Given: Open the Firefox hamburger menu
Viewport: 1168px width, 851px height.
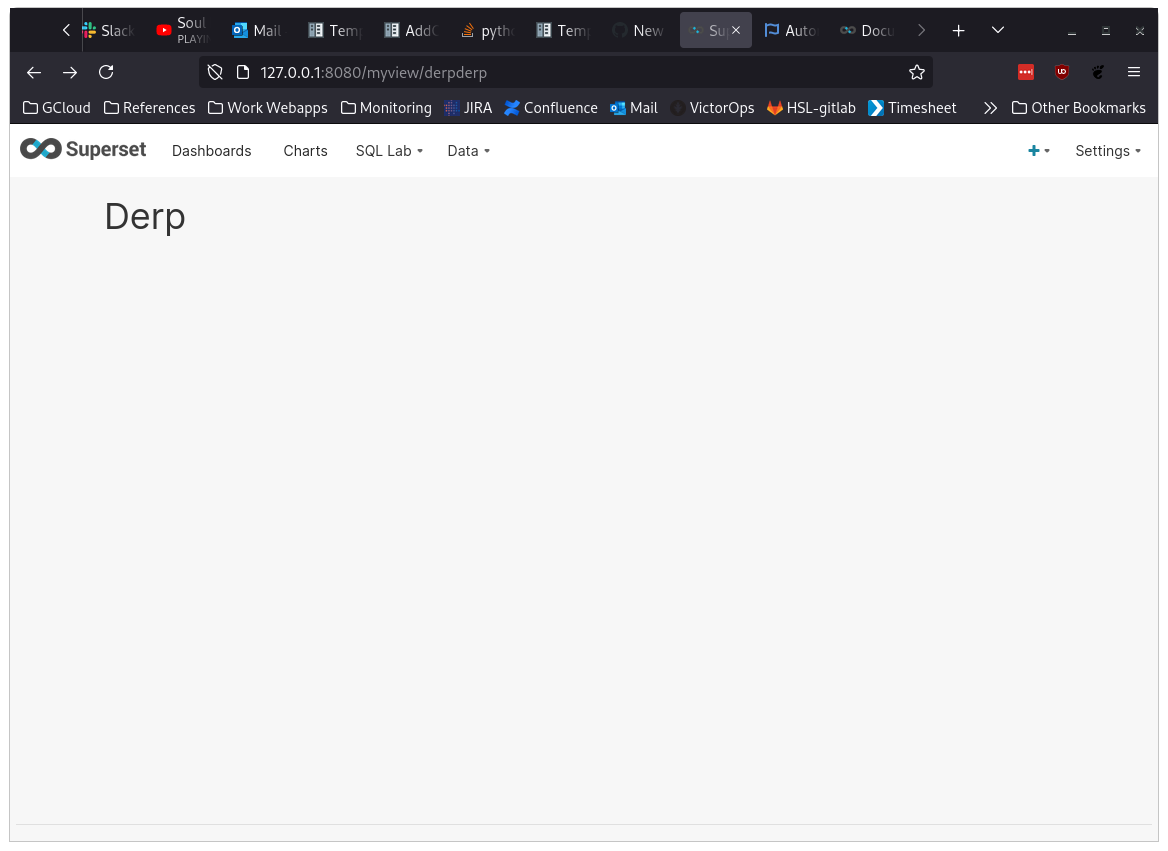Looking at the screenshot, I should tap(1134, 72).
